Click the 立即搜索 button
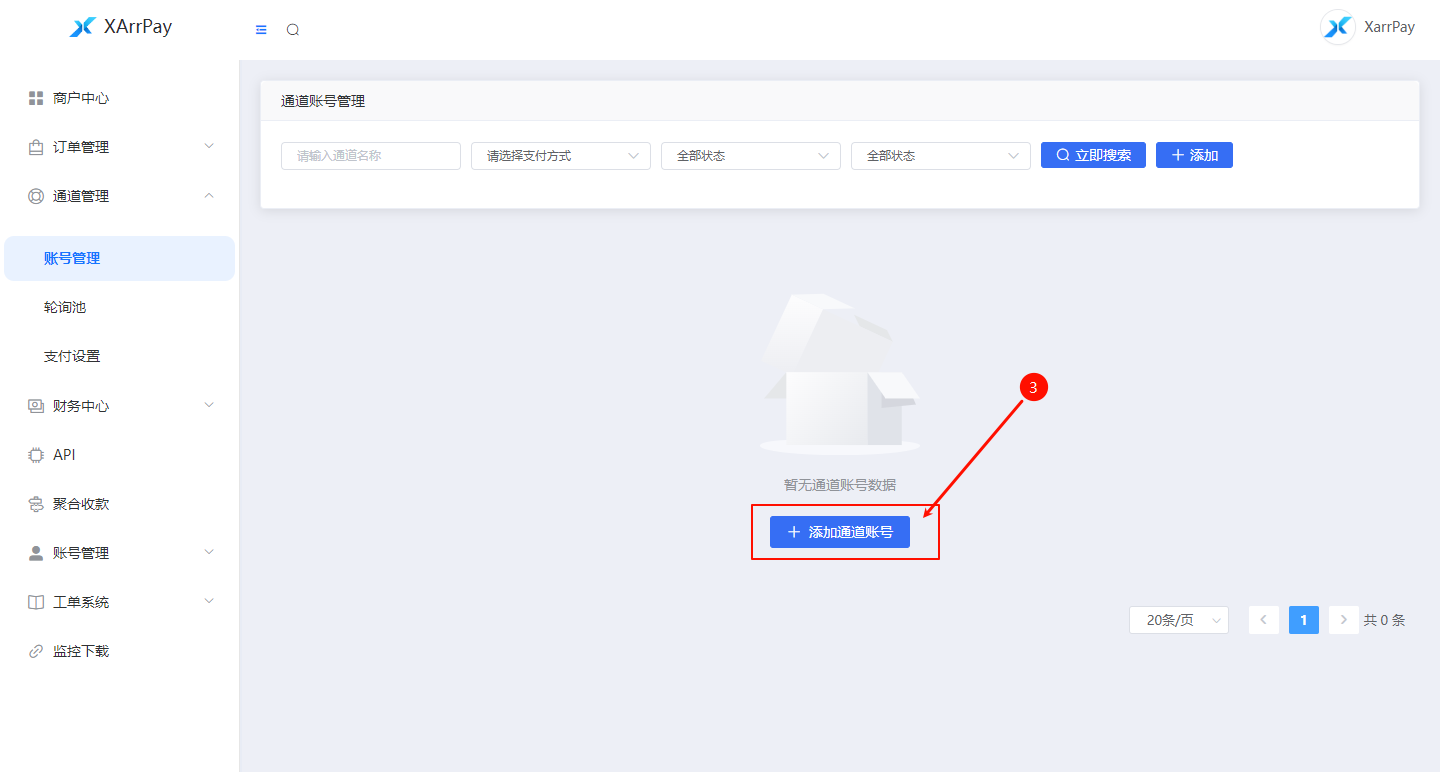 coord(1093,155)
